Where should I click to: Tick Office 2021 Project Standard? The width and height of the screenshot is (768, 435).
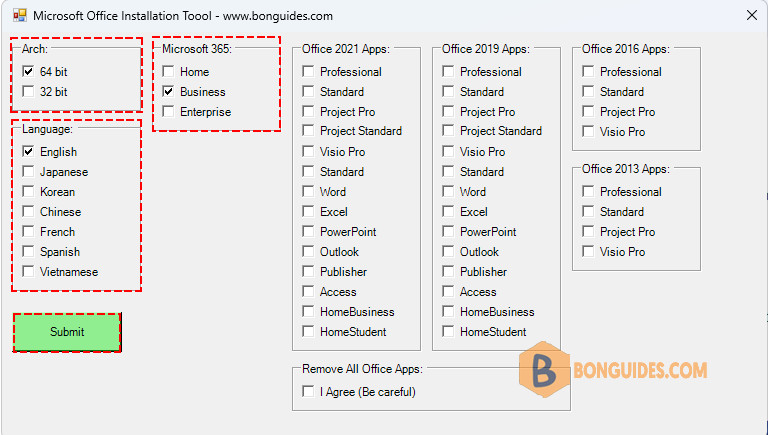coord(308,131)
